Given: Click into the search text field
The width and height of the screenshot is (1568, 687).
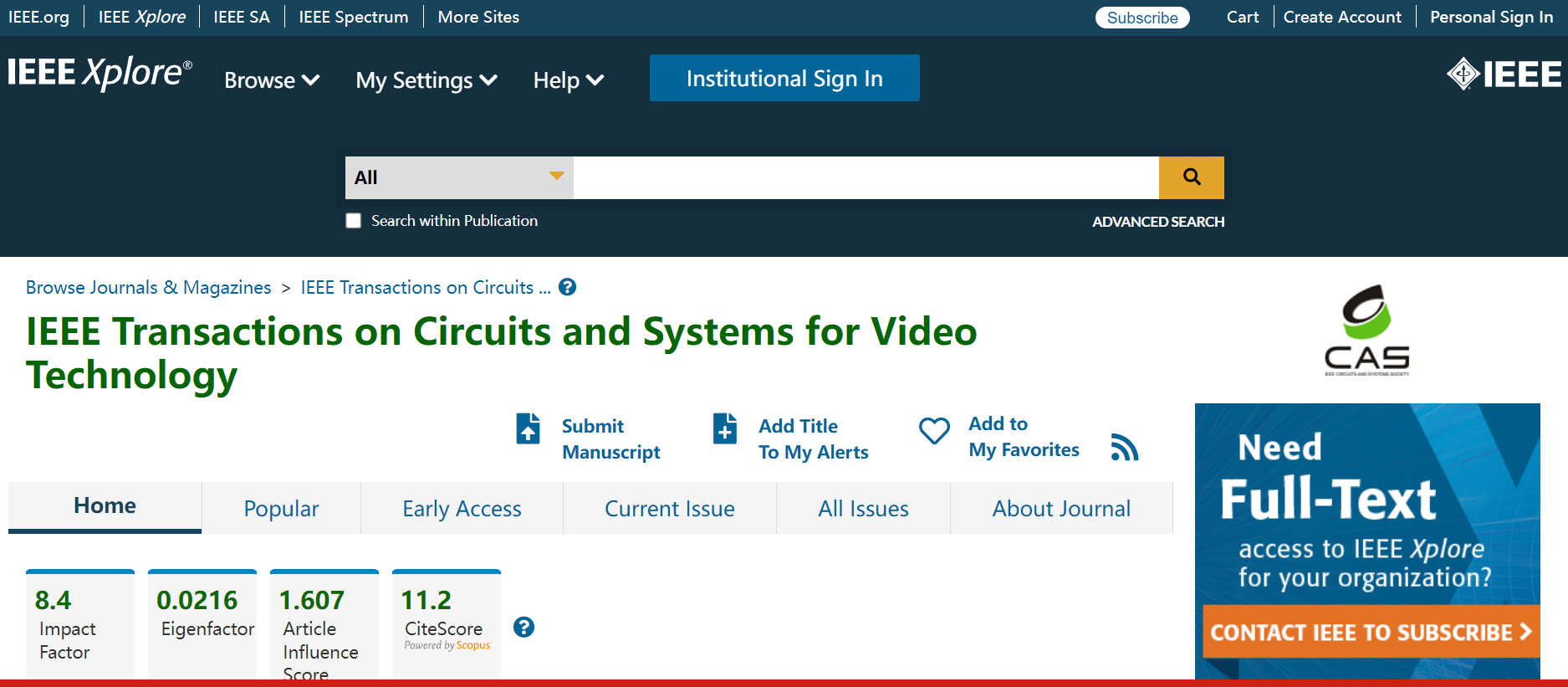Looking at the screenshot, I should [866, 177].
